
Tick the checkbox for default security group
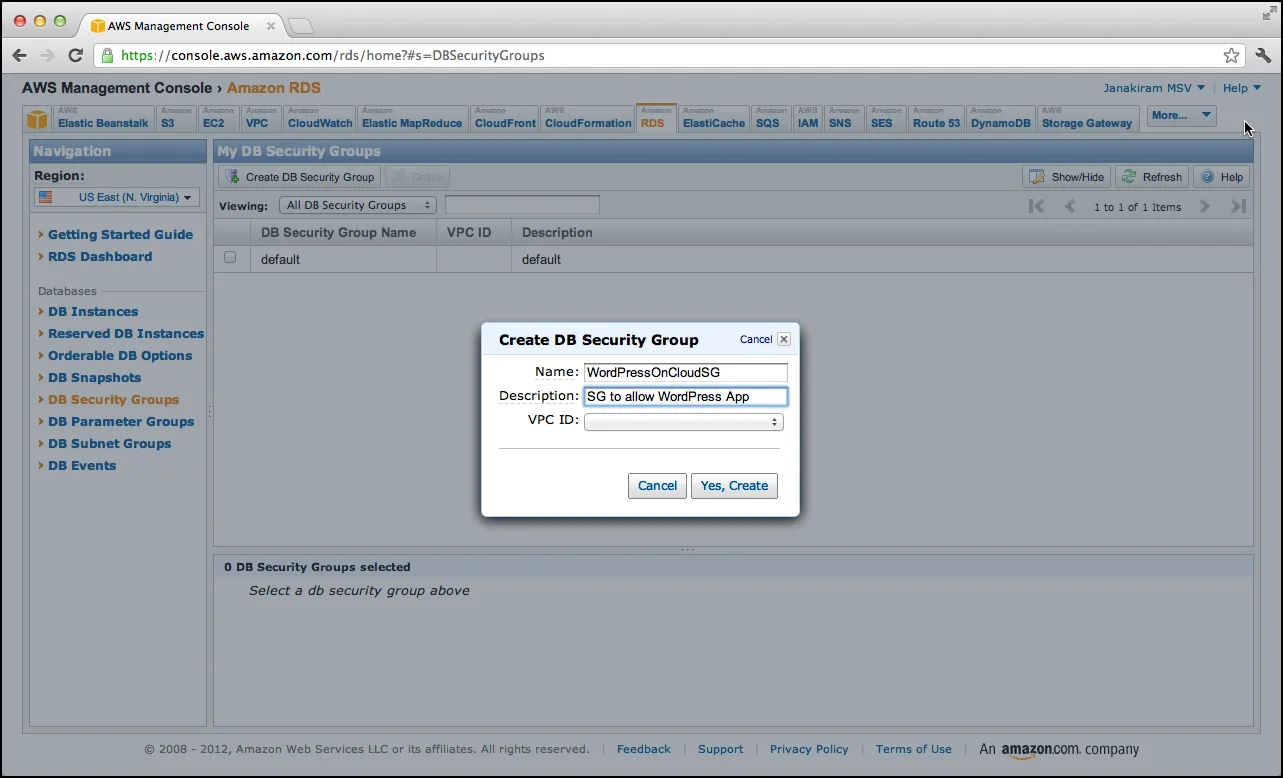[230, 258]
